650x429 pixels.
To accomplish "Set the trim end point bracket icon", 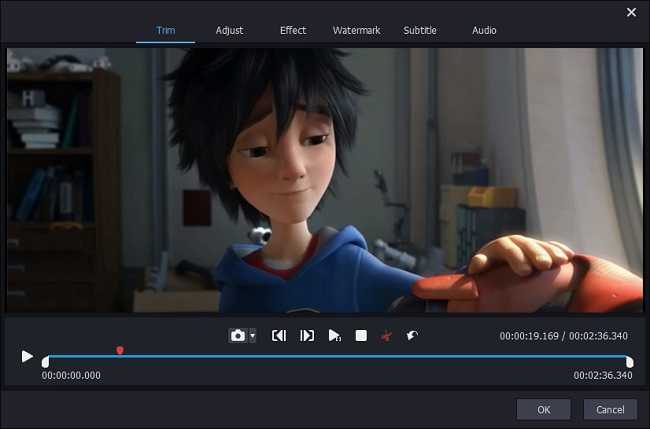I will (x=307, y=335).
